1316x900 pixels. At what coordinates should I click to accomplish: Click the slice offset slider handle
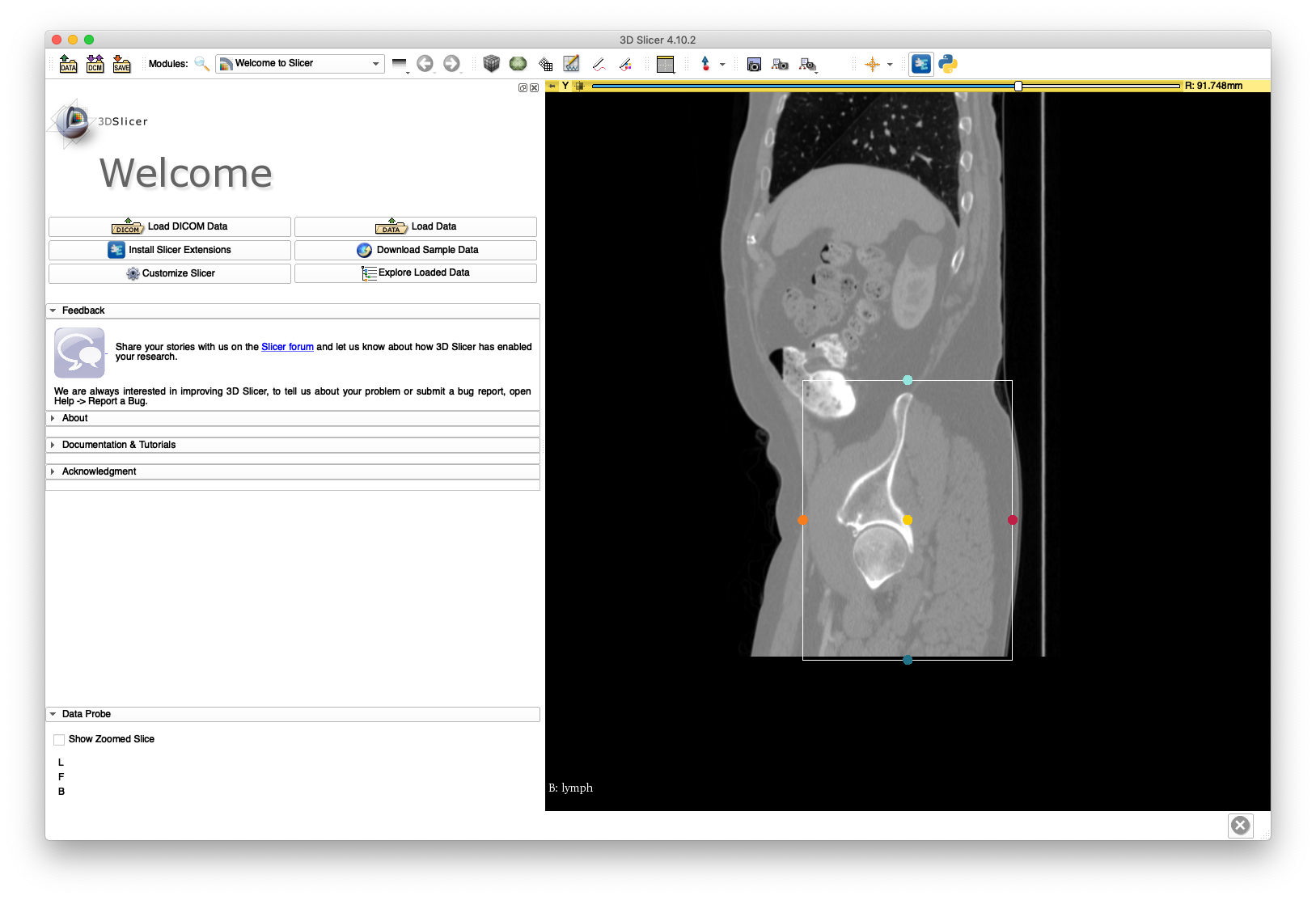(x=1018, y=86)
